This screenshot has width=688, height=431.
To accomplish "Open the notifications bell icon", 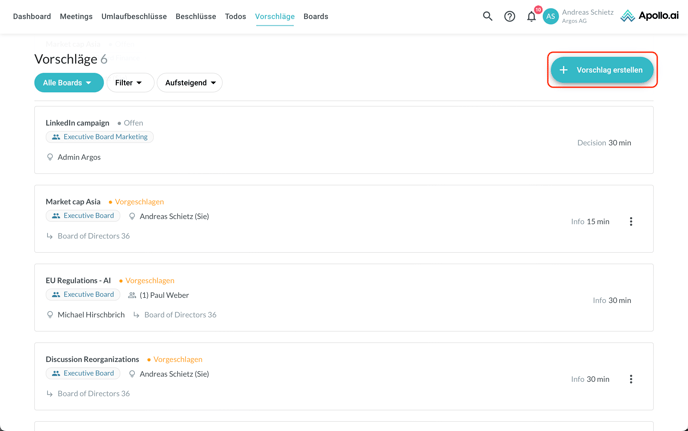I will coord(531,16).
